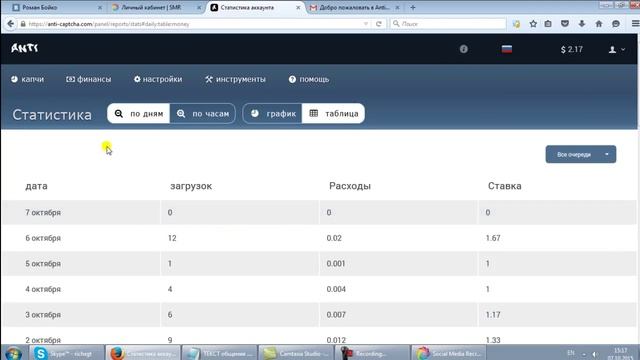Click the 0.007 expense value

336,315
